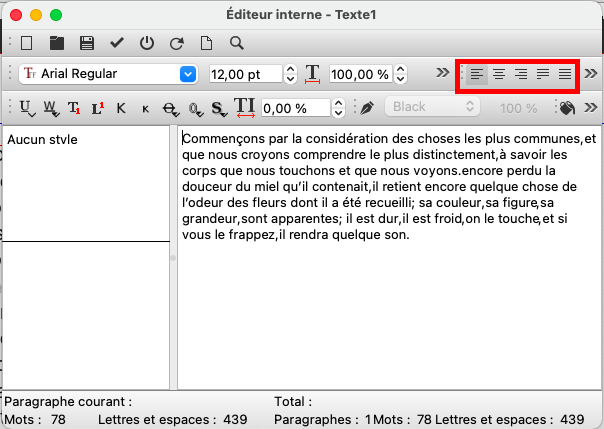
Task: Click the 12,00 pt font size field
Action: [246, 74]
